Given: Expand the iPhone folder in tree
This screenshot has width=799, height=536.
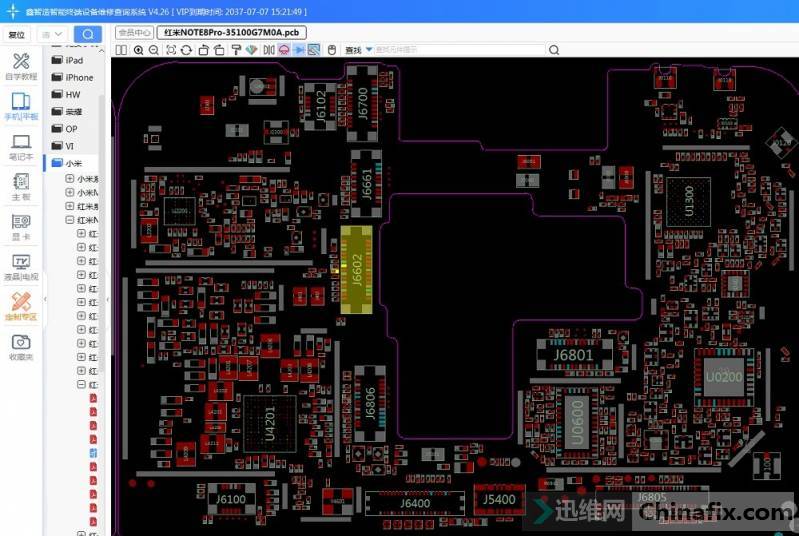Looking at the screenshot, I should [79, 77].
